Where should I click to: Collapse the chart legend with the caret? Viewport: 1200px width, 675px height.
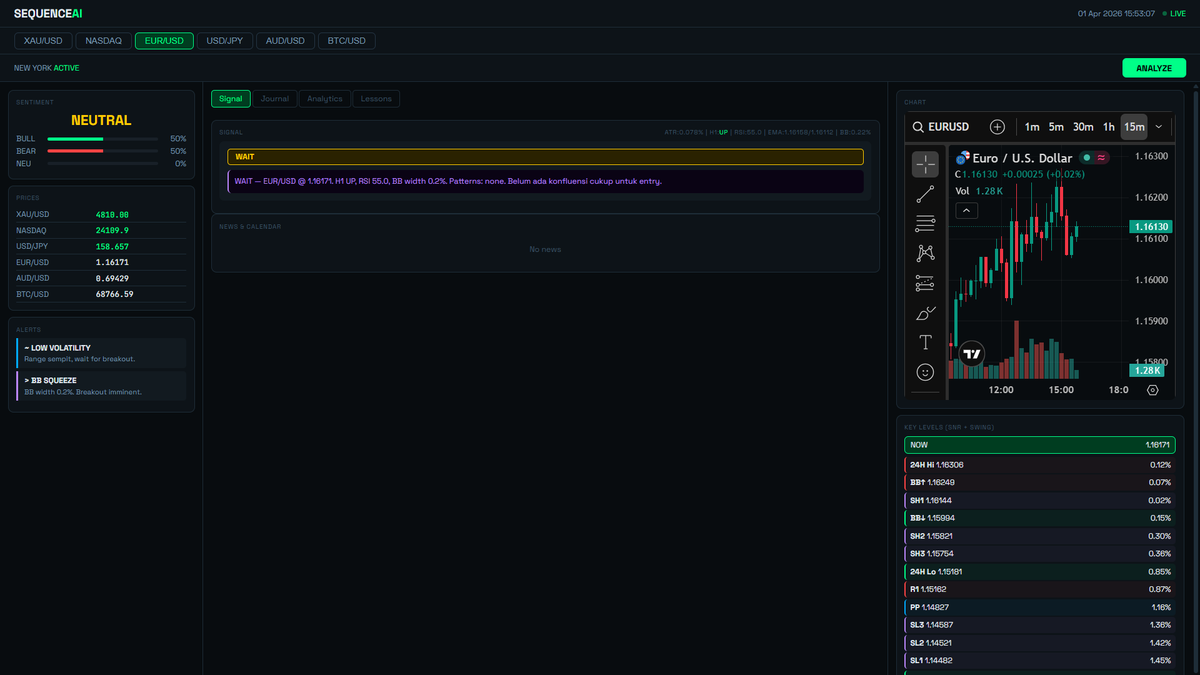coord(967,210)
